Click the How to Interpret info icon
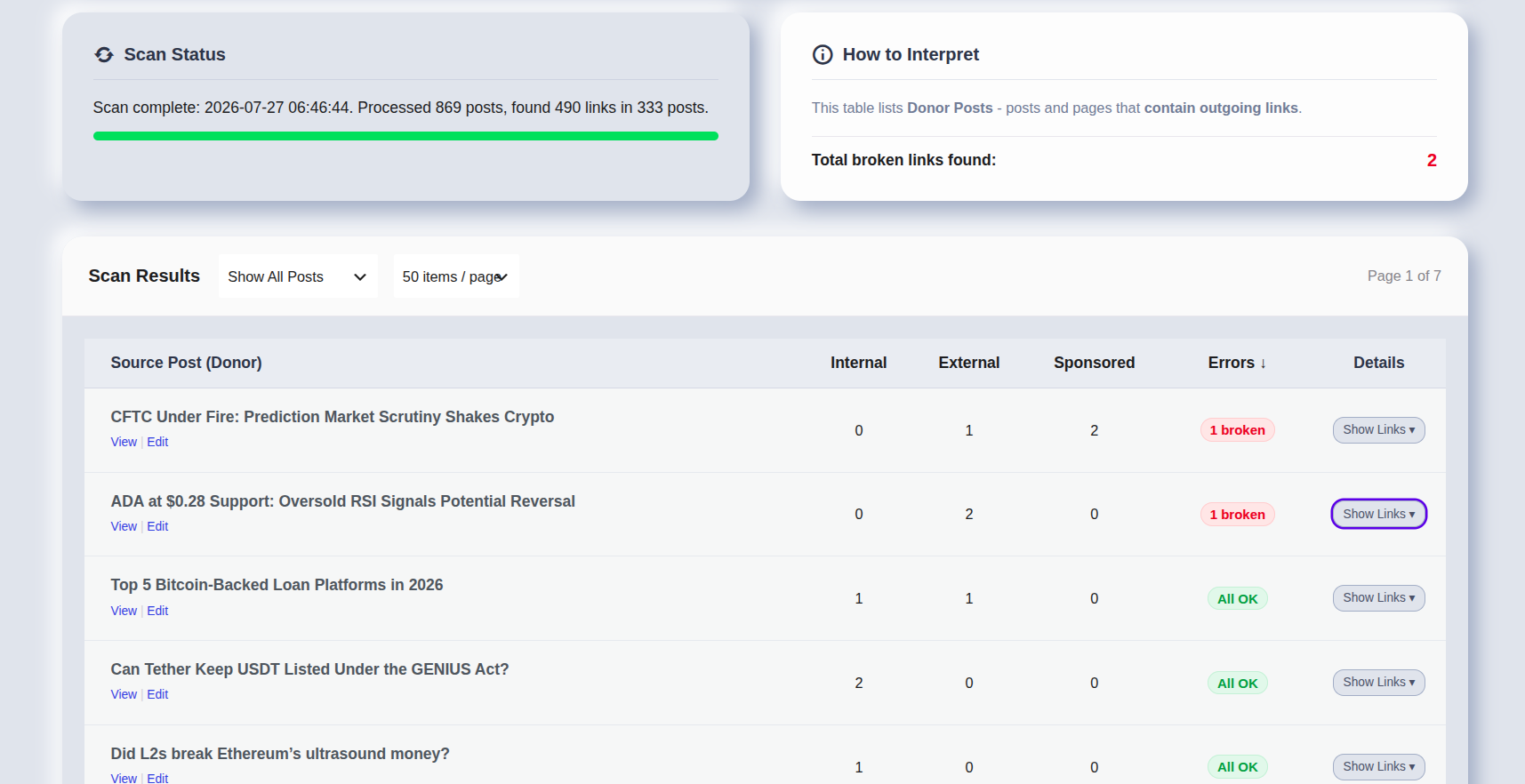This screenshot has height=784, width=1525. (823, 55)
